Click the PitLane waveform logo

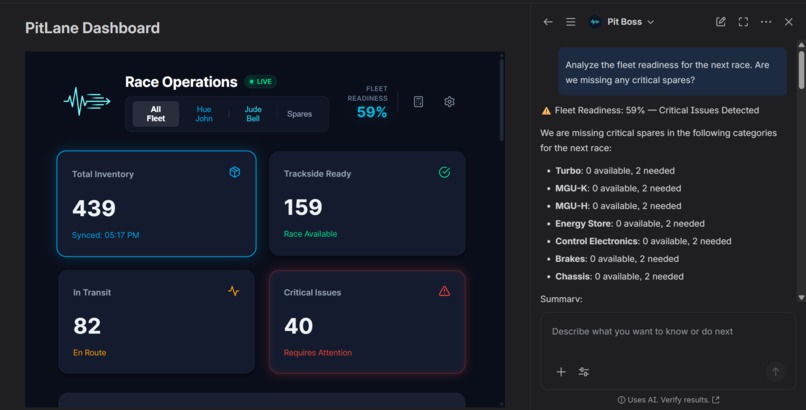click(87, 101)
